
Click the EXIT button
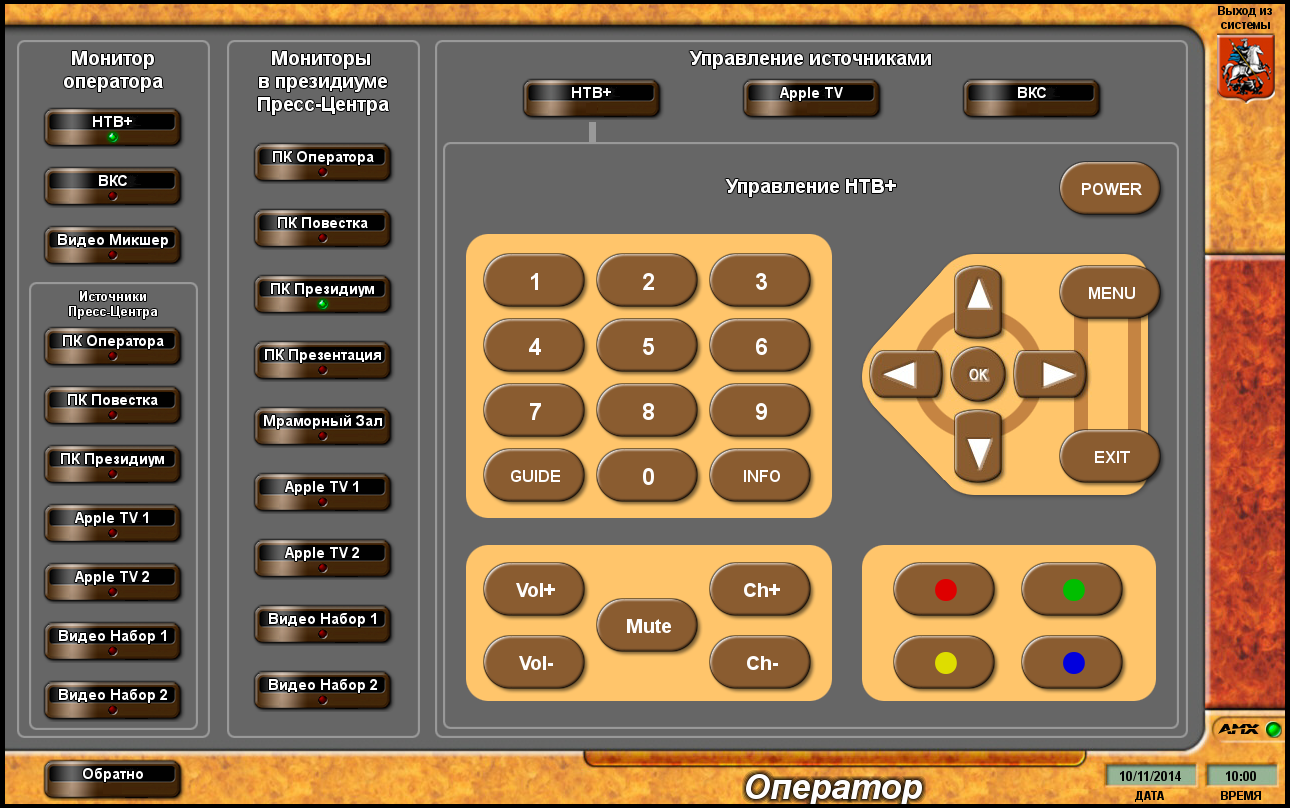pyautogui.click(x=1110, y=457)
